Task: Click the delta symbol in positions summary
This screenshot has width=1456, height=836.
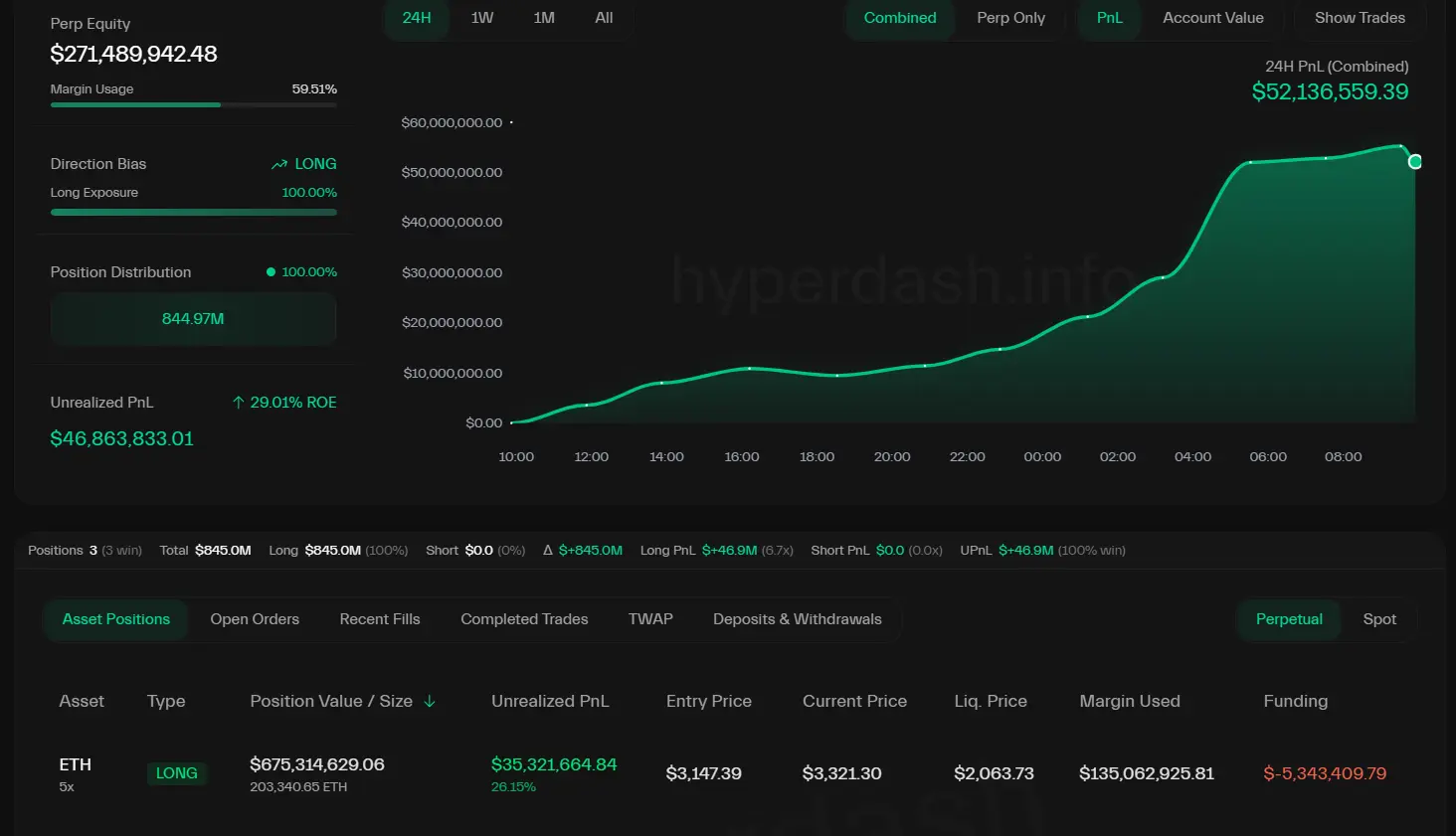Action: pos(548,551)
